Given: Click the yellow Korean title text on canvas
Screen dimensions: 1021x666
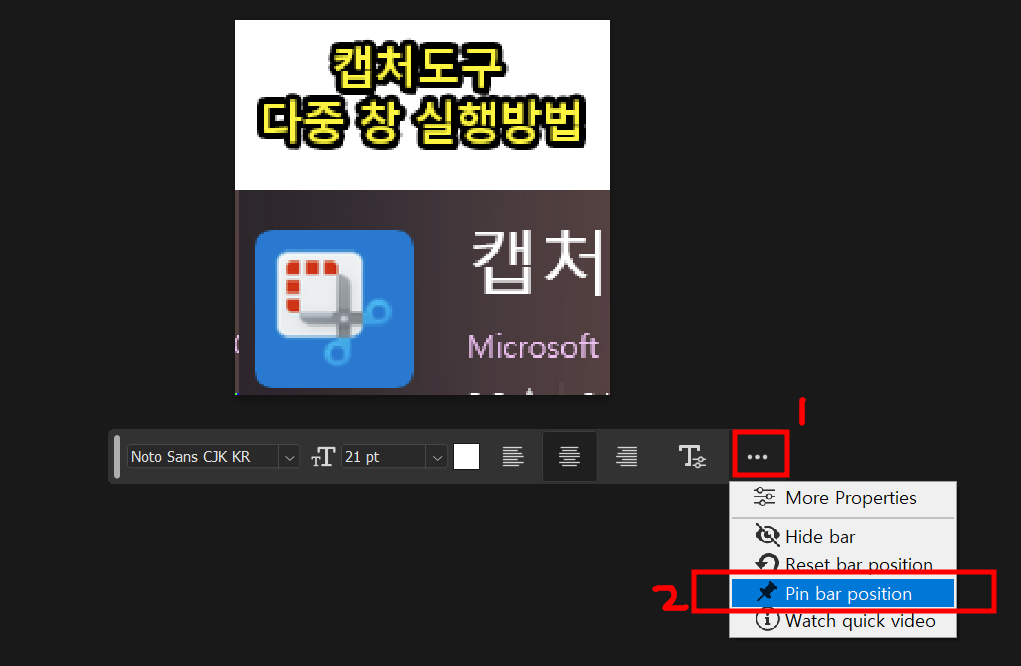Looking at the screenshot, I should click(421, 95).
